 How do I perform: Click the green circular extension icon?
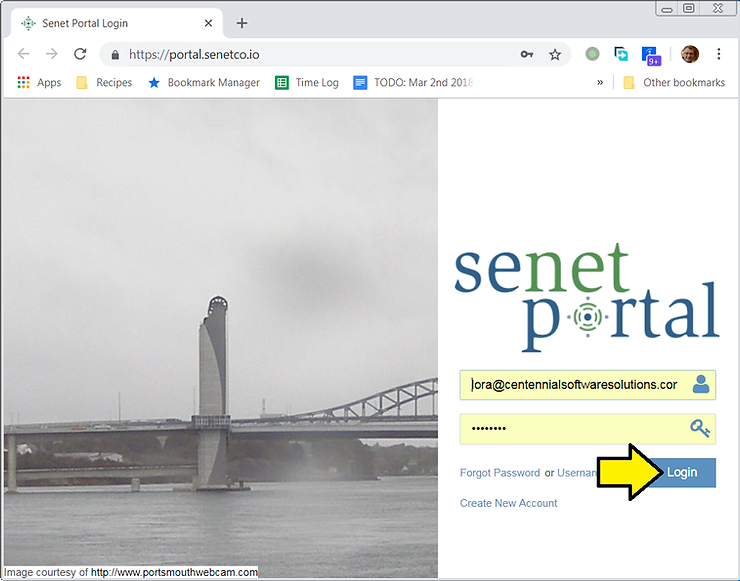click(593, 54)
